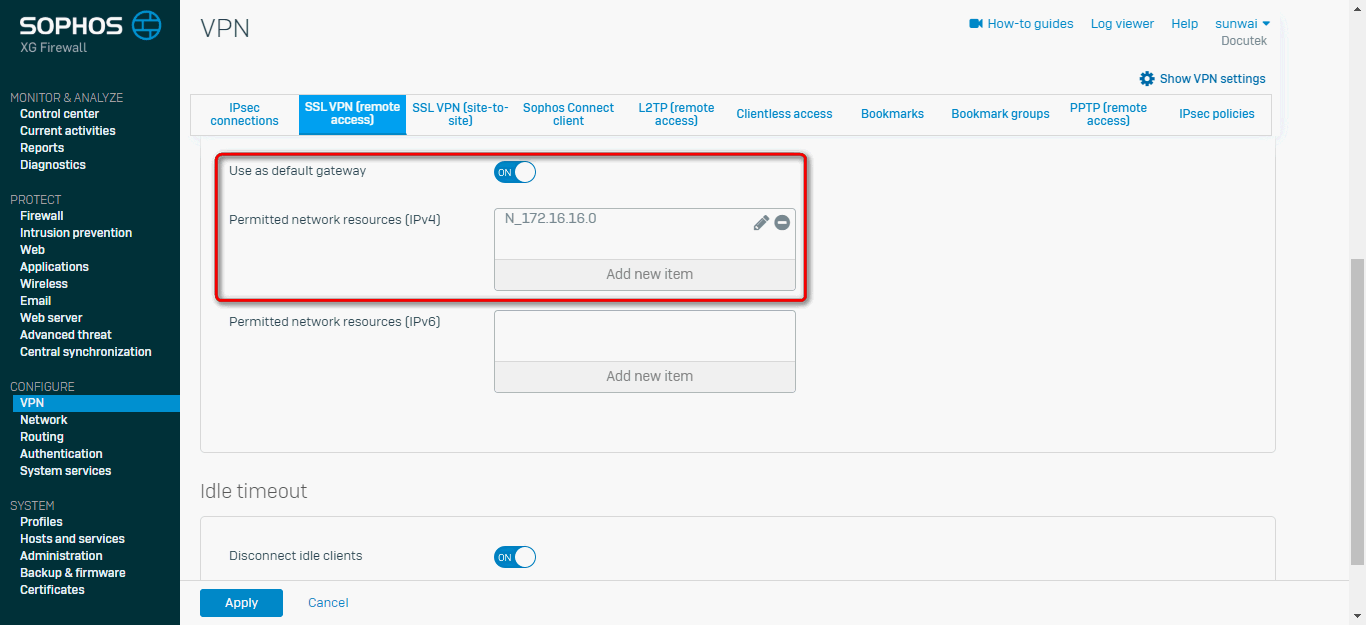This screenshot has width=1366, height=625.
Task: Open Control center in sidebar
Action: (x=60, y=114)
